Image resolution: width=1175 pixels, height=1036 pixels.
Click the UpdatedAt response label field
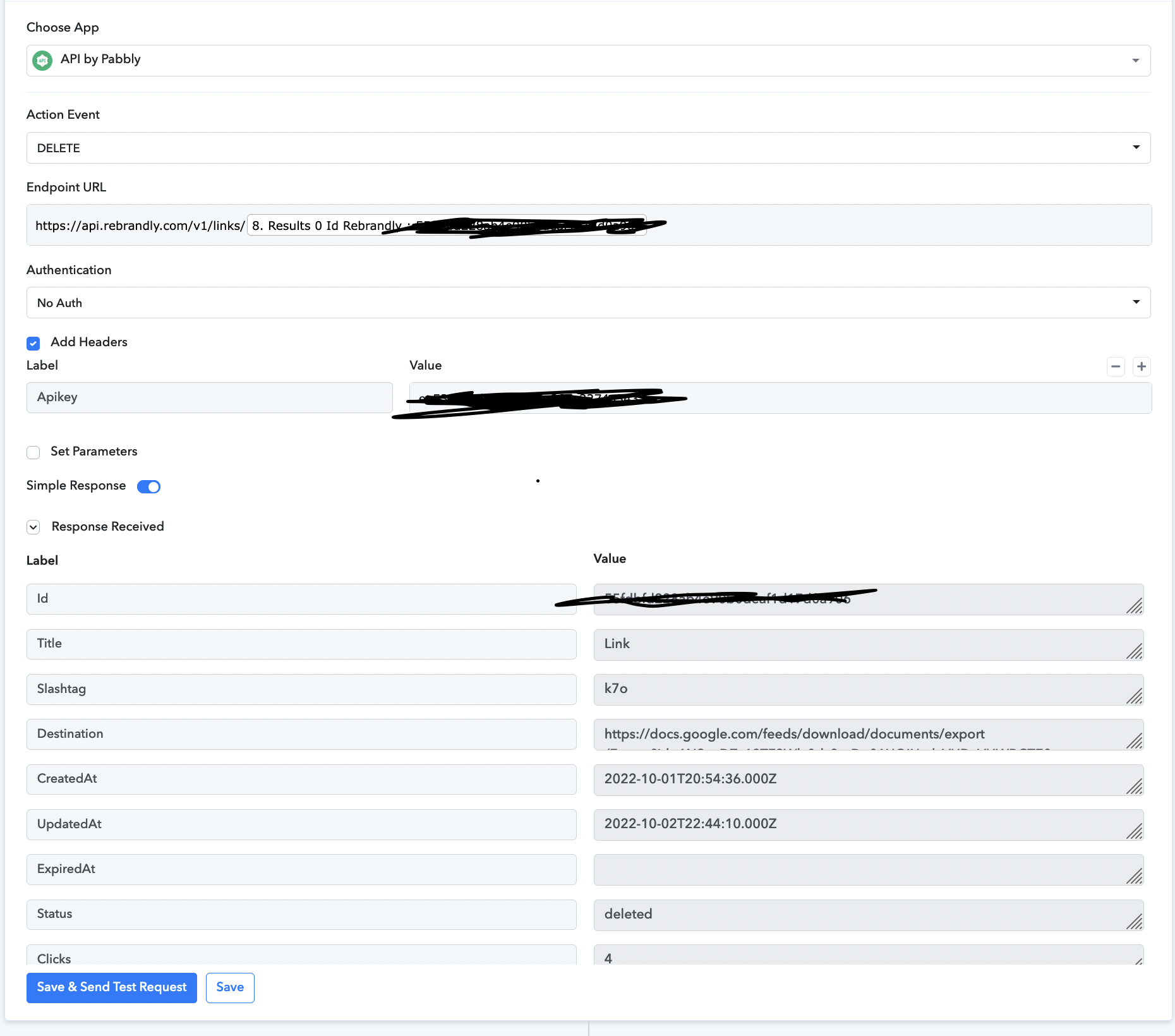click(301, 824)
